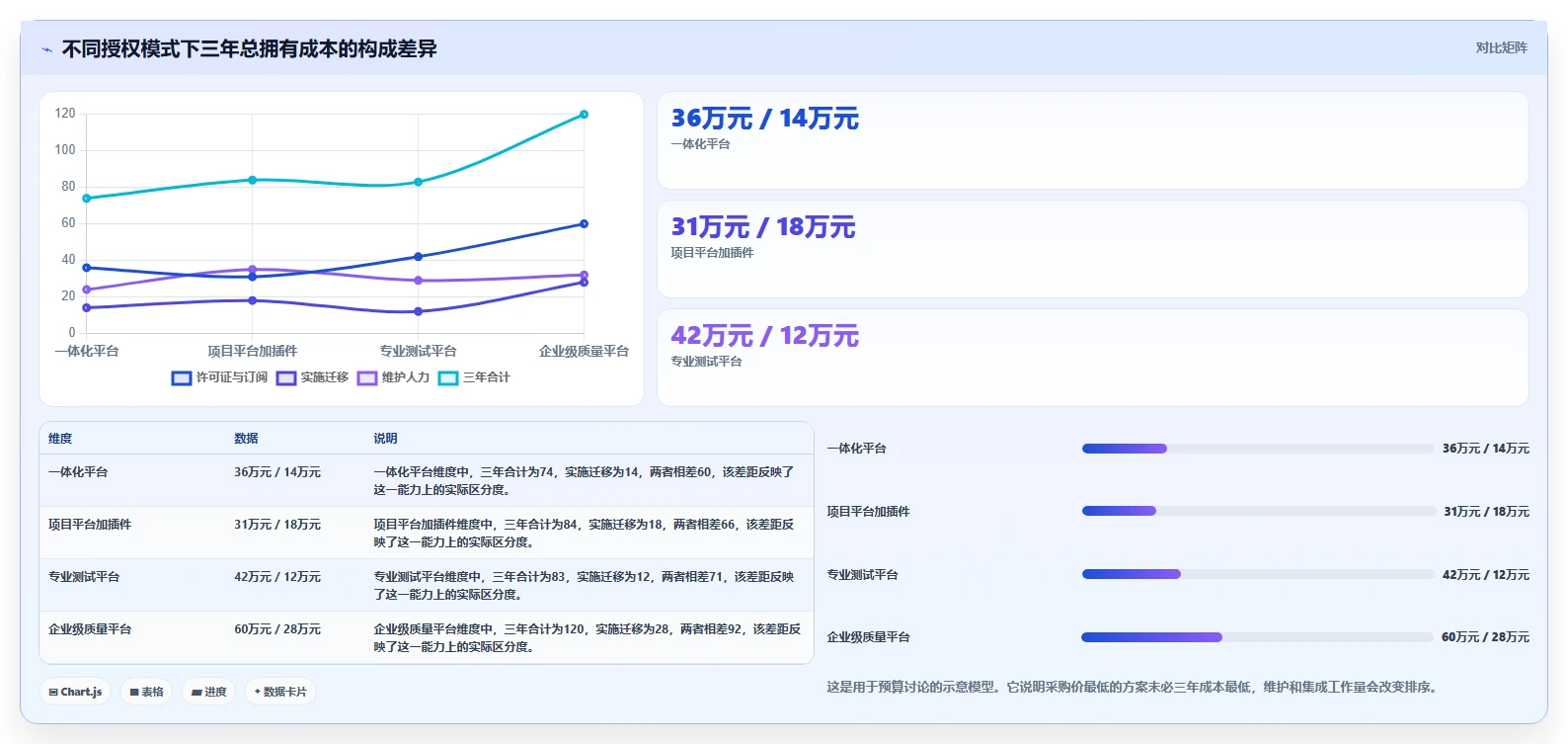This screenshot has width=1568, height=744.
Task: Click table cell 36万元 / 14万元
Action: [277, 472]
